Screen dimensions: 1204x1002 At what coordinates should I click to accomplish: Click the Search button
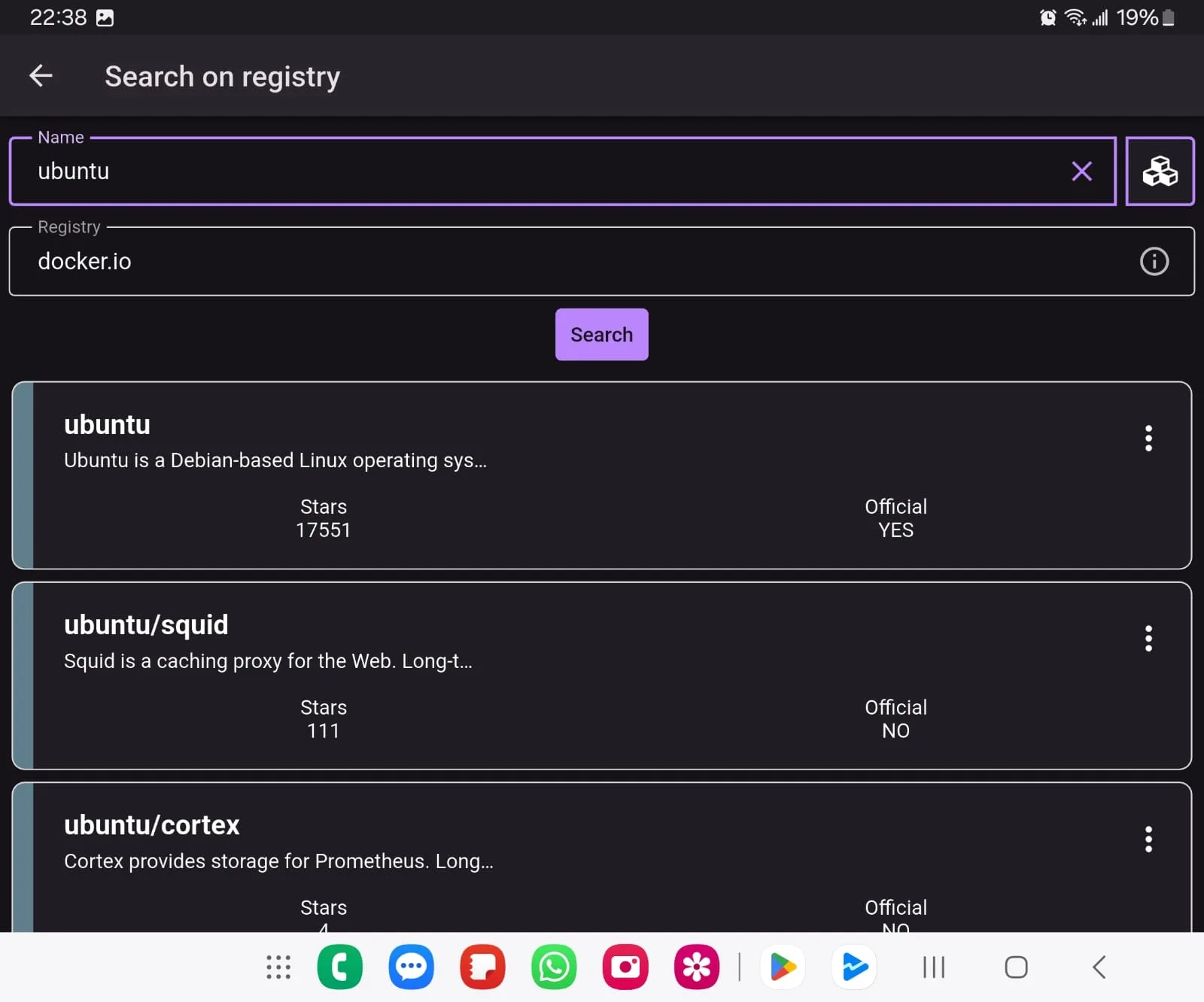601,335
